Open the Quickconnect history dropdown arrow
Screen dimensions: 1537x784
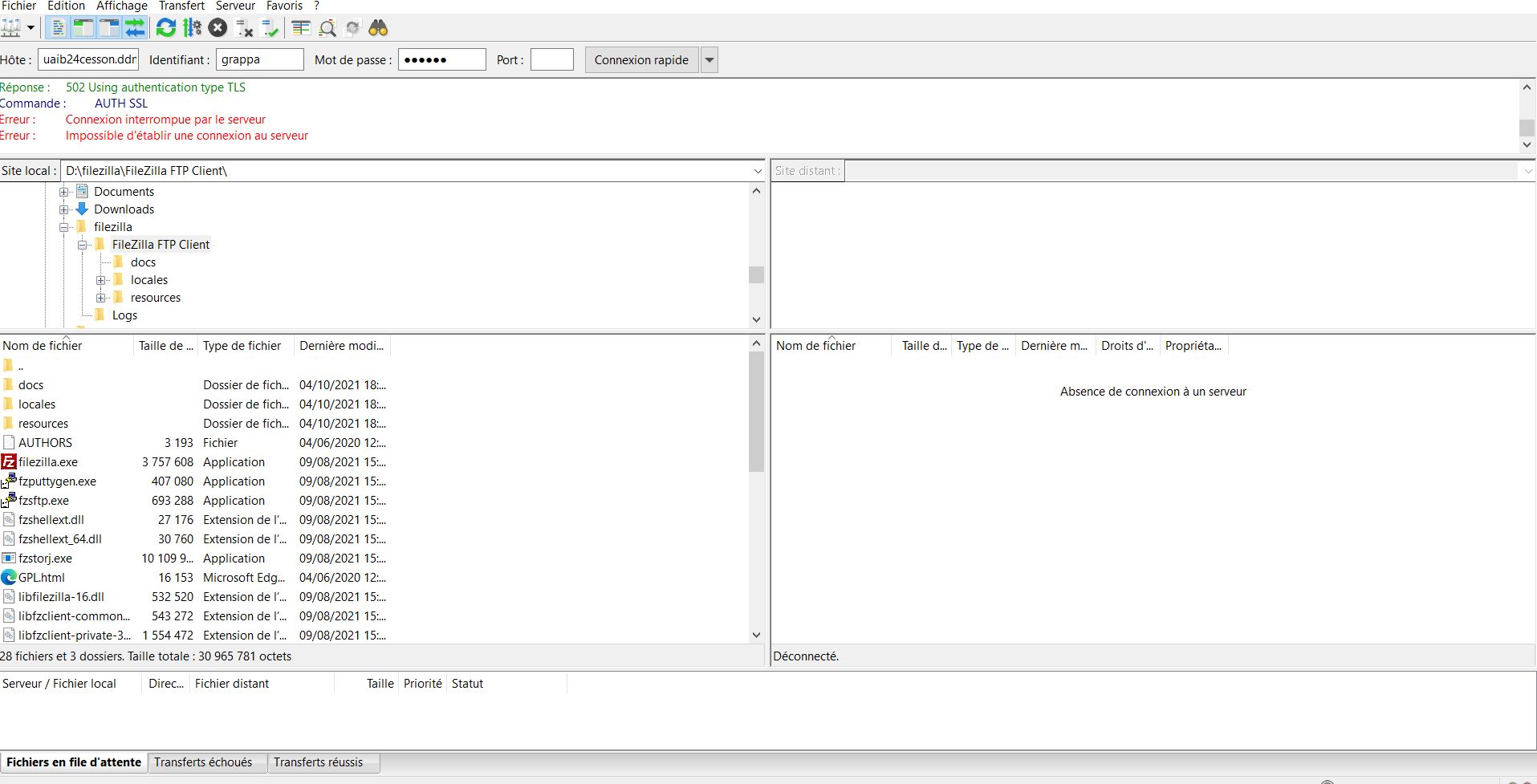pos(709,60)
